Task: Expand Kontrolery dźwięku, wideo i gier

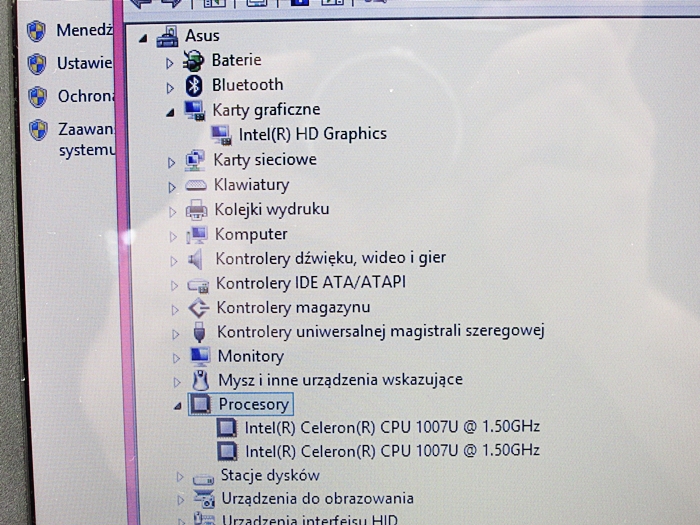Action: [x=174, y=261]
